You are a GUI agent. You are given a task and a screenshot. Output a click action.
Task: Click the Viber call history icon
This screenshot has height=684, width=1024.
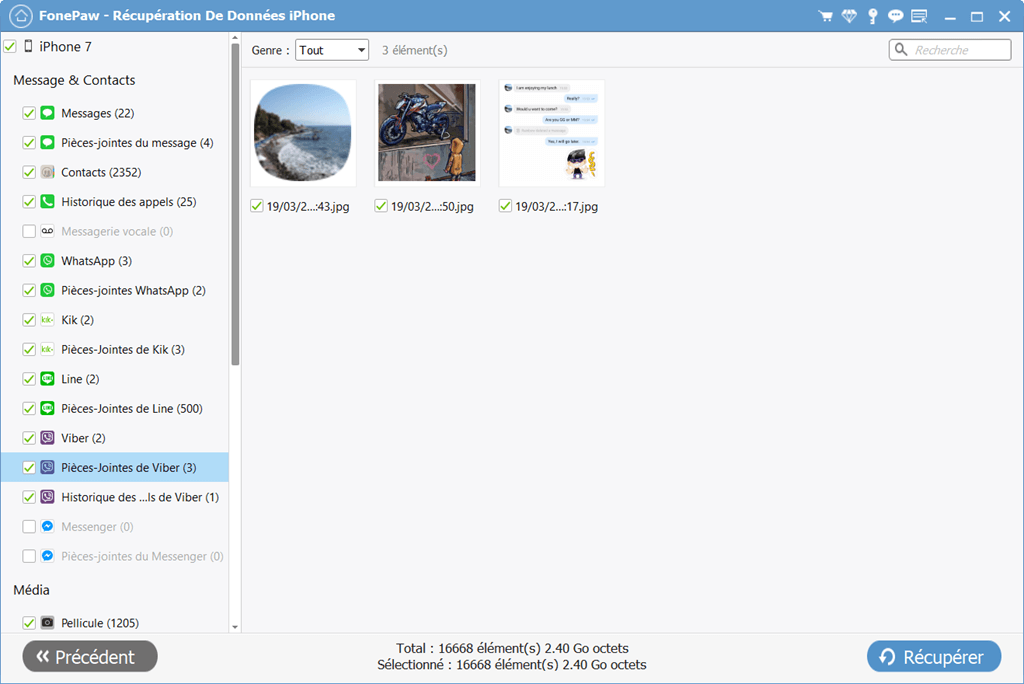pos(47,497)
